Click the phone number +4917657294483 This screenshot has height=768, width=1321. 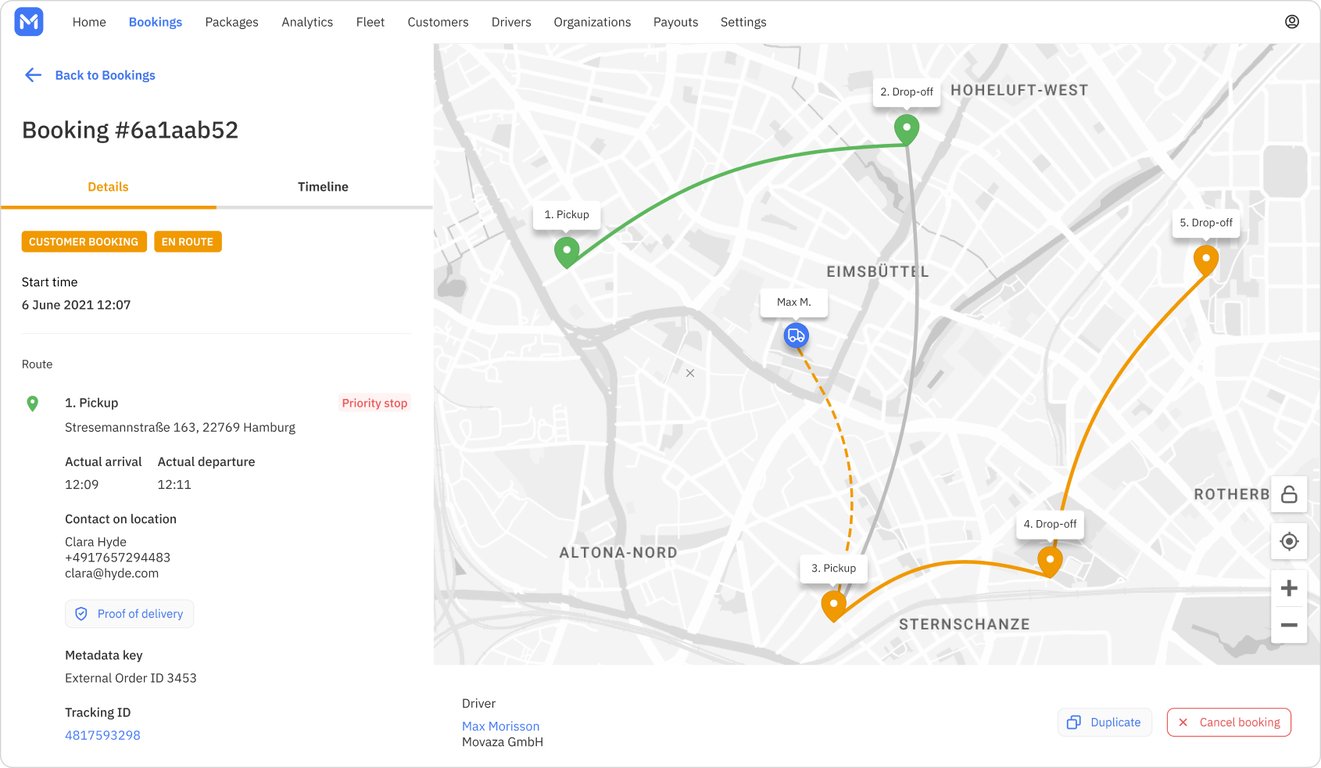pyautogui.click(x=118, y=558)
